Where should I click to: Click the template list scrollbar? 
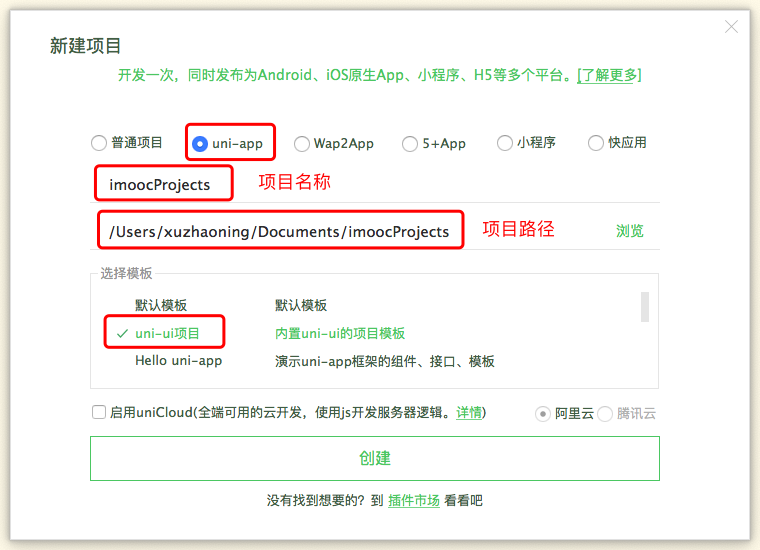645,307
